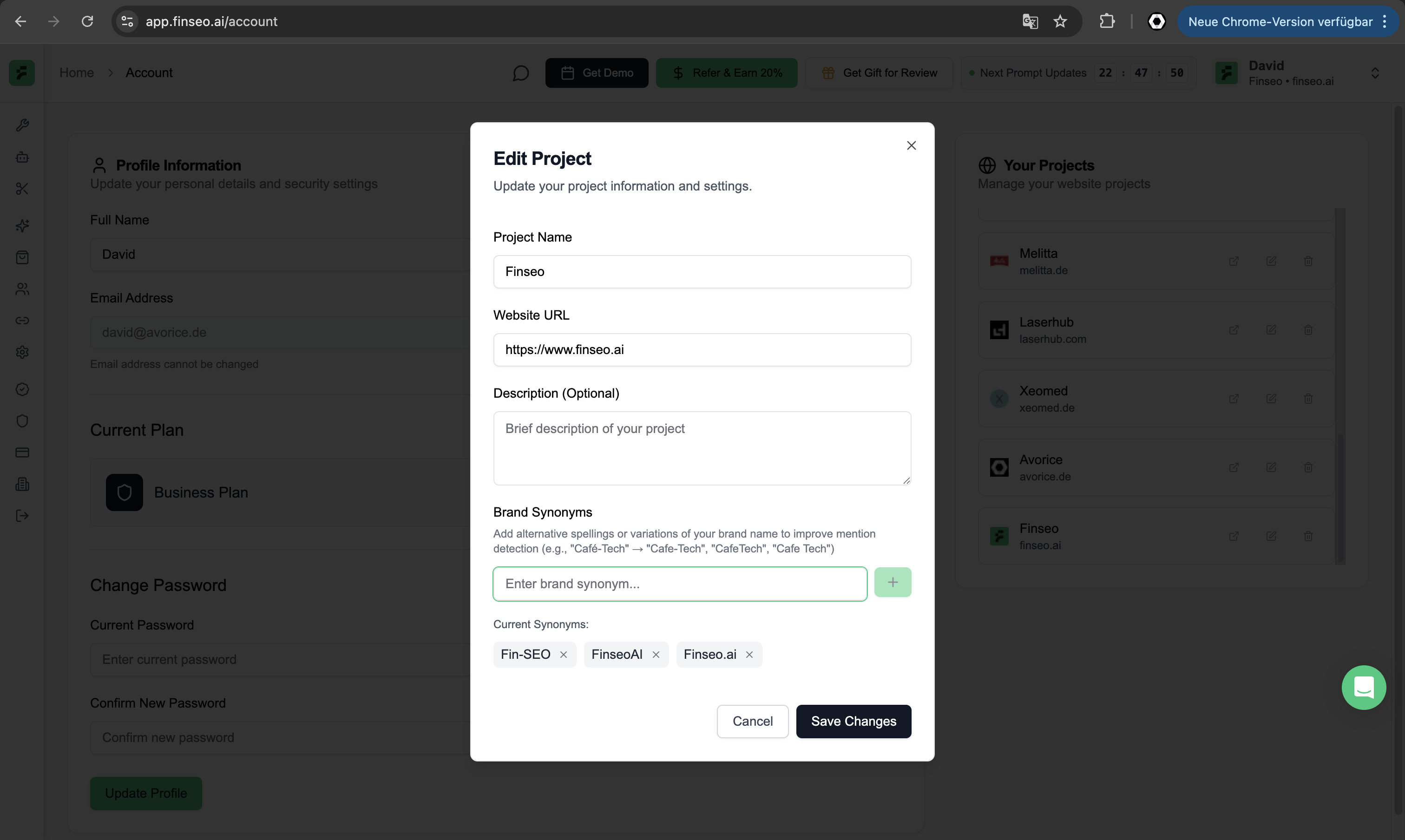Remove the FinseoAI synonym tag
The image size is (1405, 840).
(656, 654)
